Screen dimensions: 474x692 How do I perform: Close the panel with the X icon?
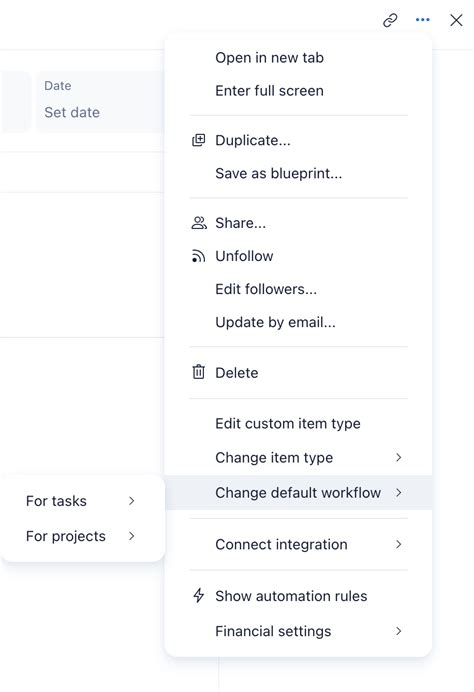point(456,20)
